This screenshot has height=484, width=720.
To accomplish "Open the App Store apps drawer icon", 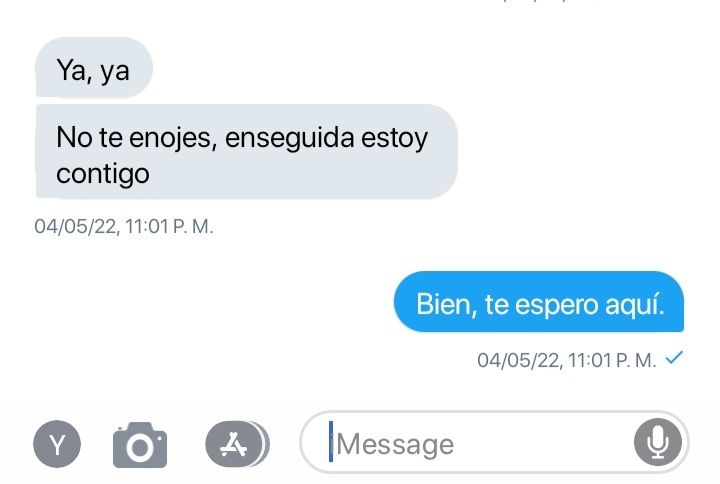I will (234, 444).
